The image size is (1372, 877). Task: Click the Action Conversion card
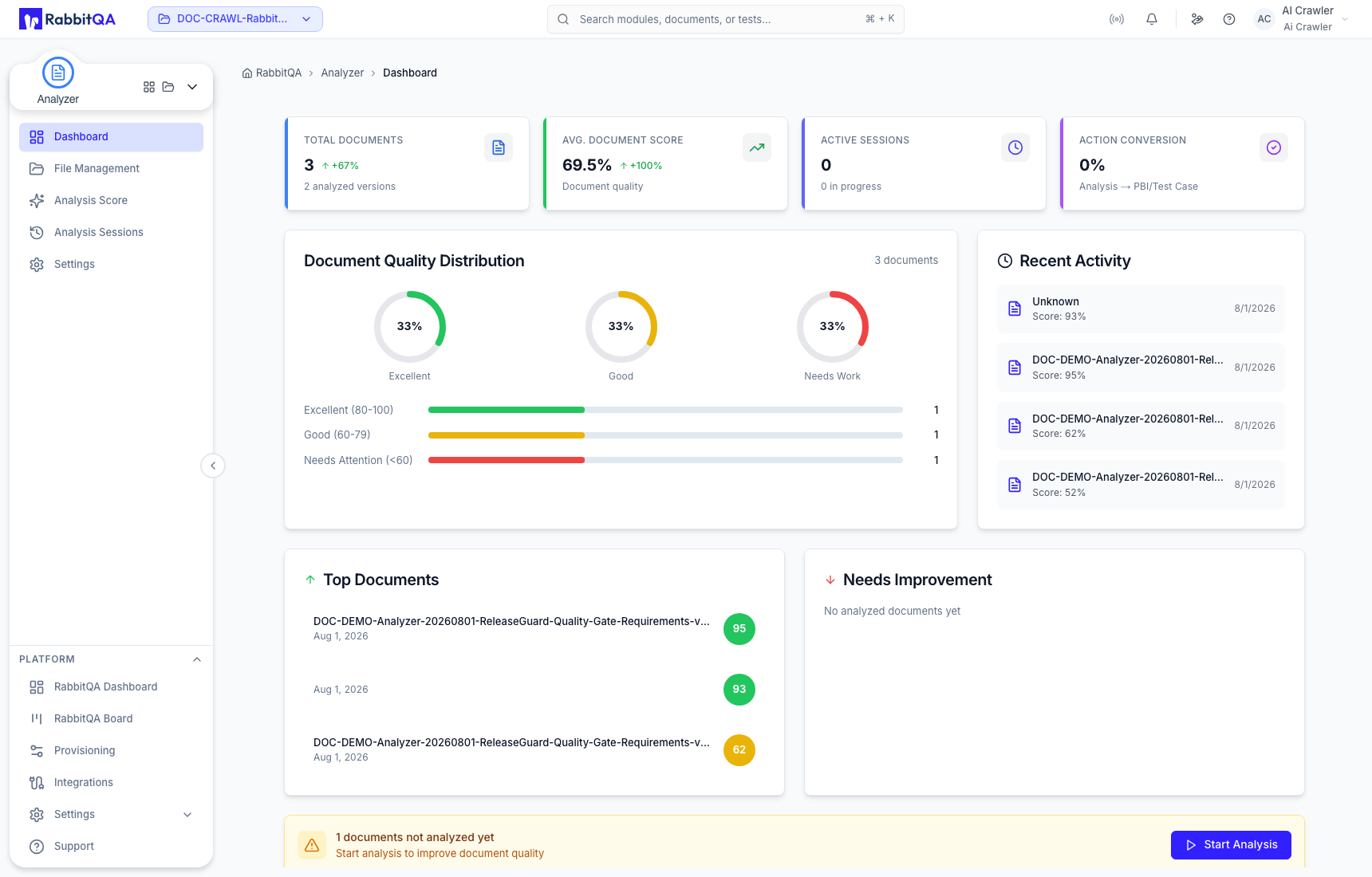click(x=1182, y=163)
